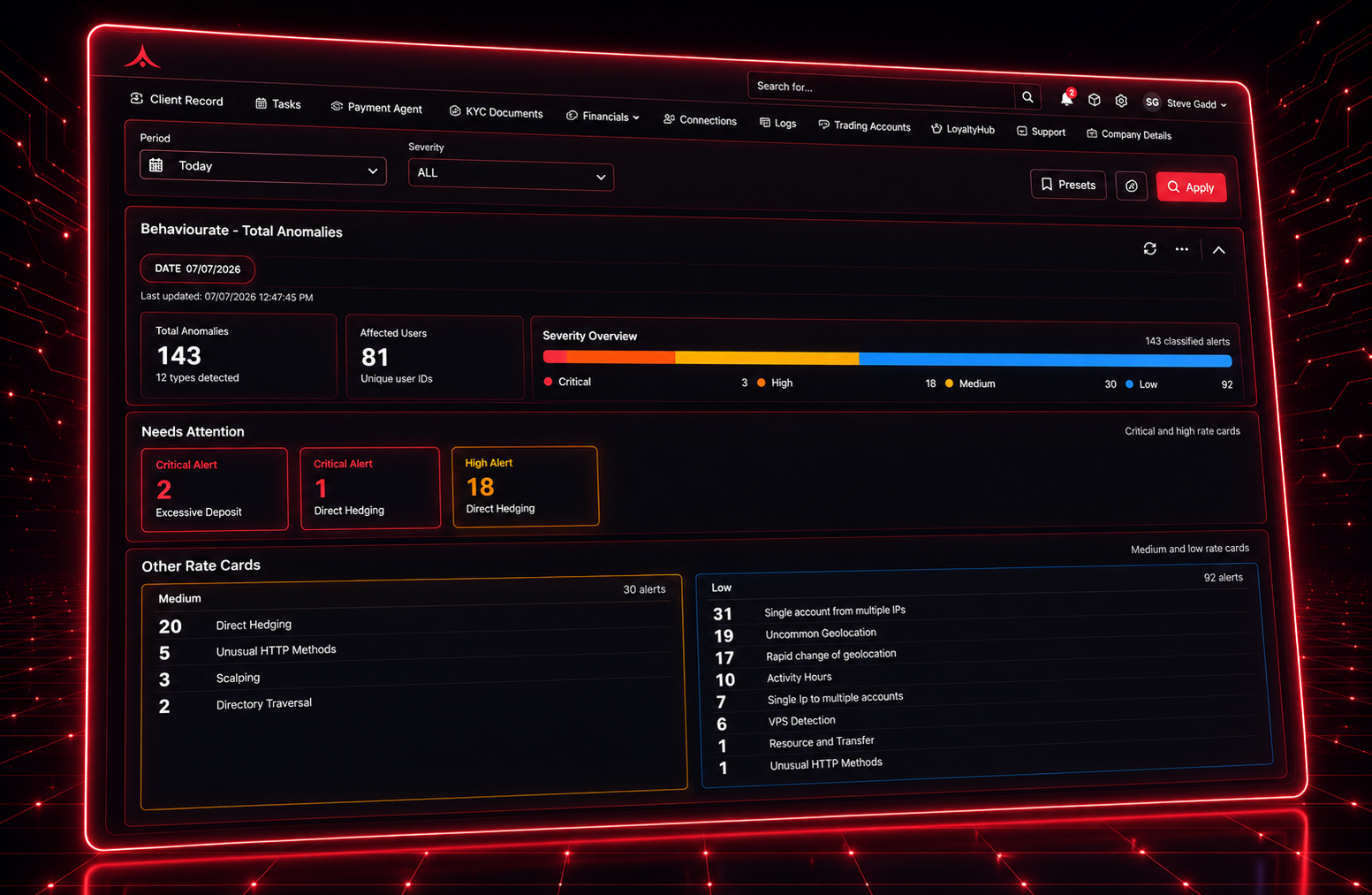The width and height of the screenshot is (1372, 895).
Task: Open Steve Gadd user menu
Action: [x=1186, y=103]
